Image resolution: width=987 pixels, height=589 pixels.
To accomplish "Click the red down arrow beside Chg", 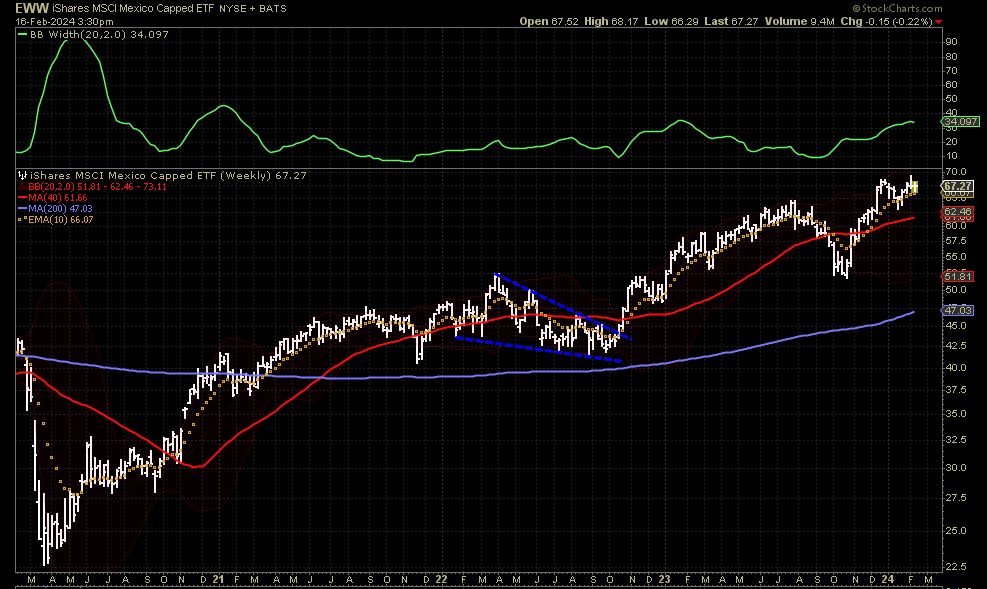I will point(939,22).
